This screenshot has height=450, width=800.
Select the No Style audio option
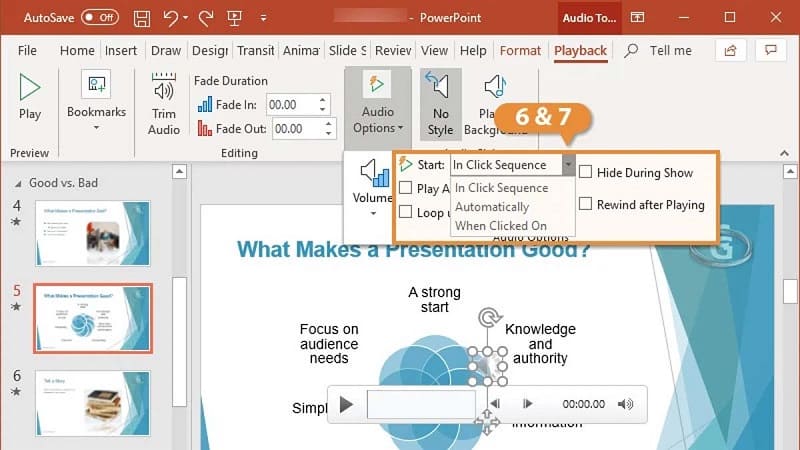(441, 104)
